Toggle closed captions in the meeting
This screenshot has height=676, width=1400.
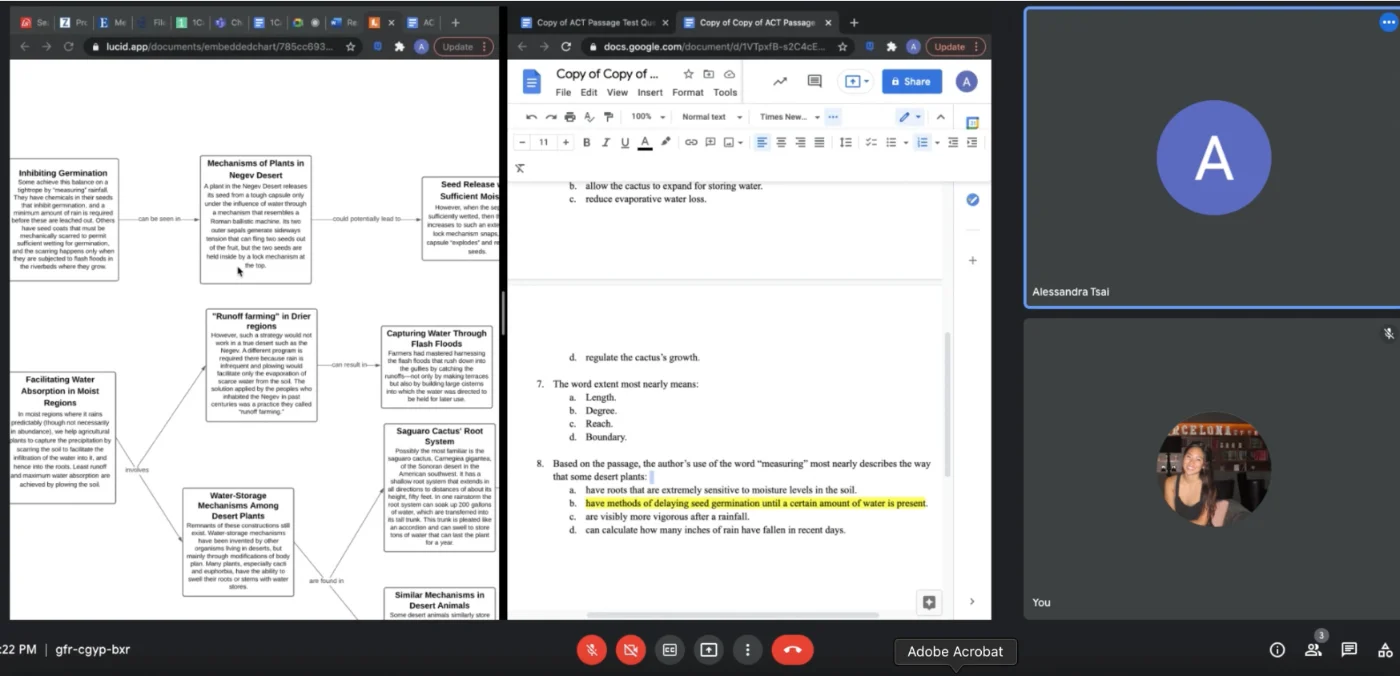(x=670, y=650)
